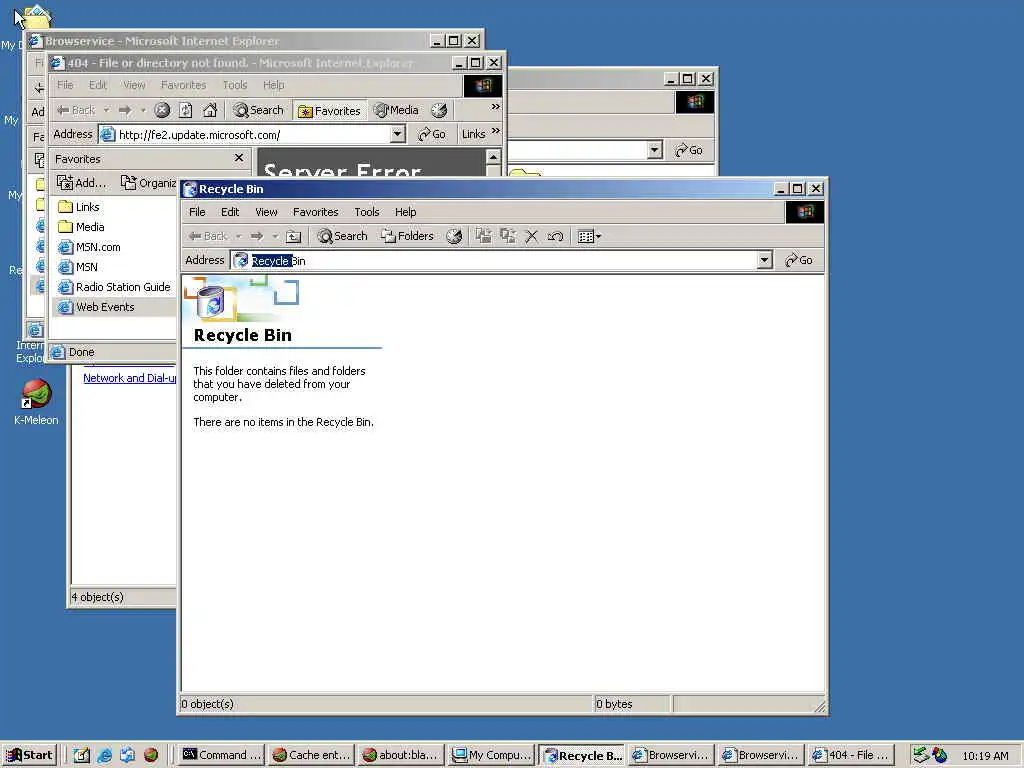Close the Favorites side panel
Viewport: 1024px width, 768px height.
239,158
